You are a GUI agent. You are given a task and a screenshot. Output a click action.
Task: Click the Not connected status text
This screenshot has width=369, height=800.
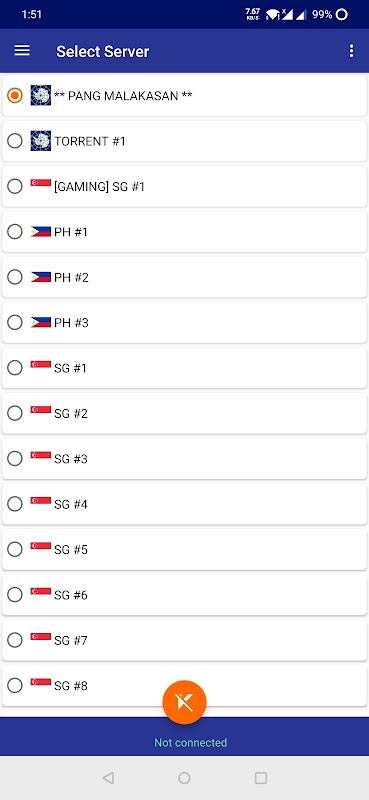tap(190, 742)
